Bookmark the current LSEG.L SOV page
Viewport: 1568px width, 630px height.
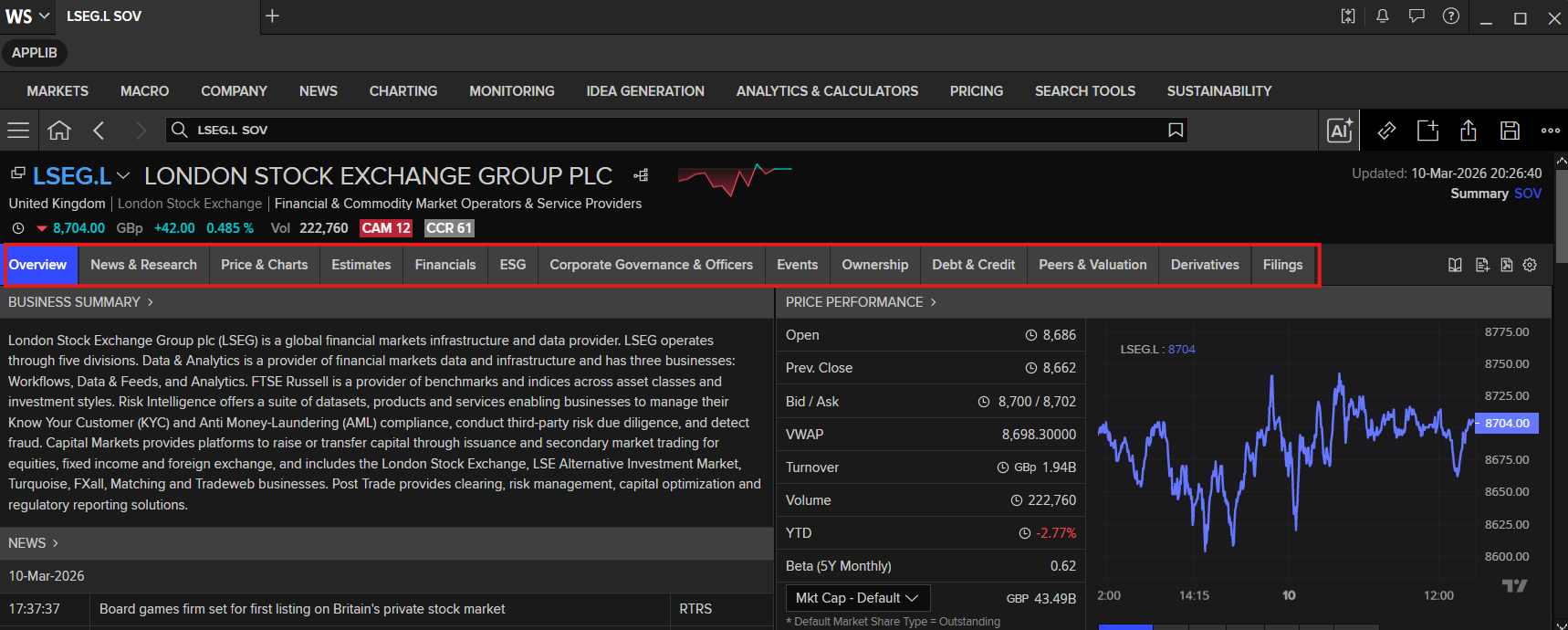1176,131
